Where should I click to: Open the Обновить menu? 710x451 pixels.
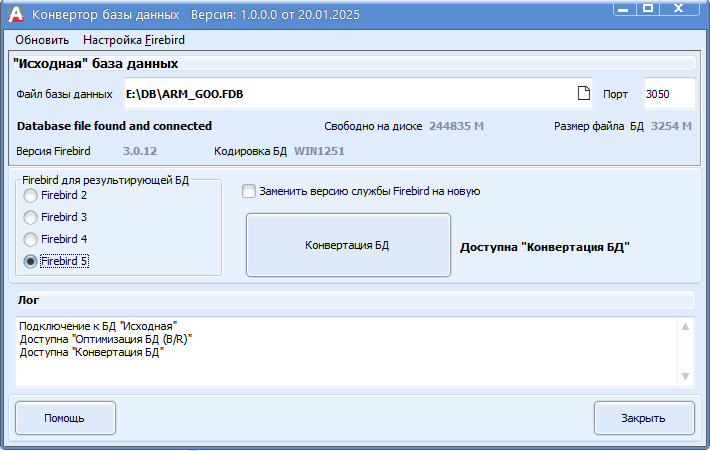pos(42,40)
